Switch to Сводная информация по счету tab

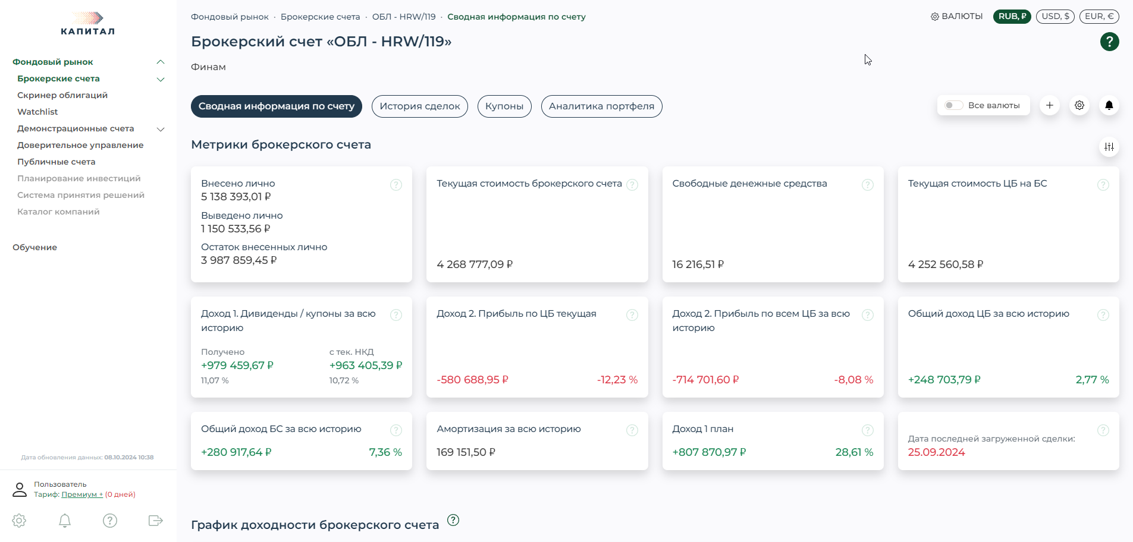276,106
